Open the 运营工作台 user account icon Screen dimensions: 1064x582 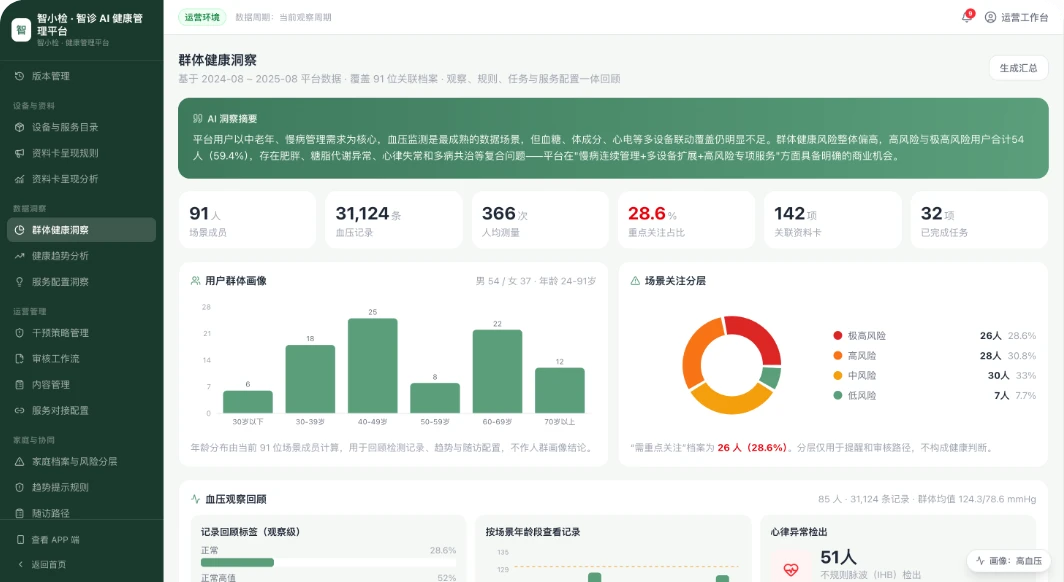(990, 17)
